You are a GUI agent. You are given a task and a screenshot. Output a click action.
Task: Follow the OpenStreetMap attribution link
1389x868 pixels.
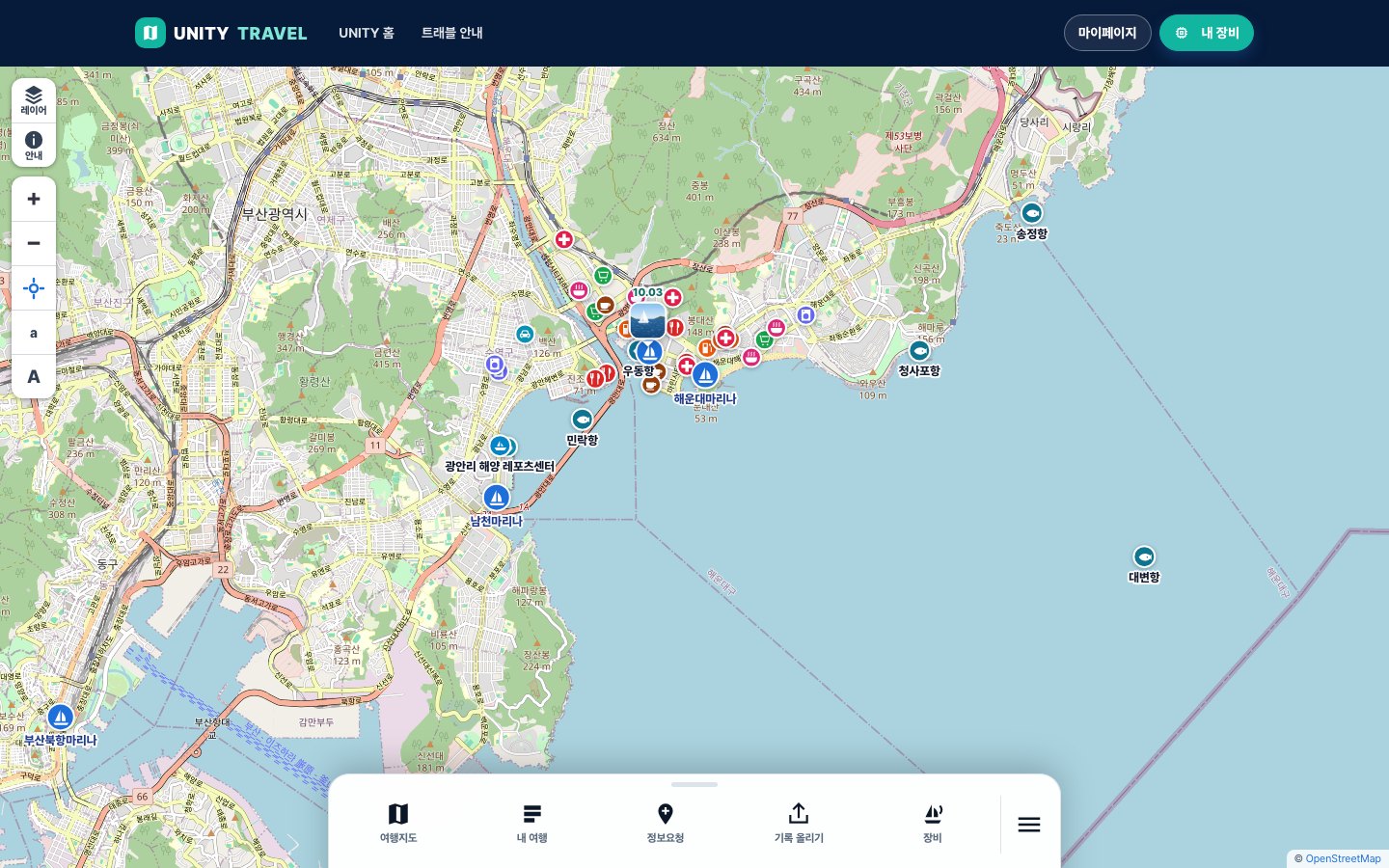tap(1343, 858)
